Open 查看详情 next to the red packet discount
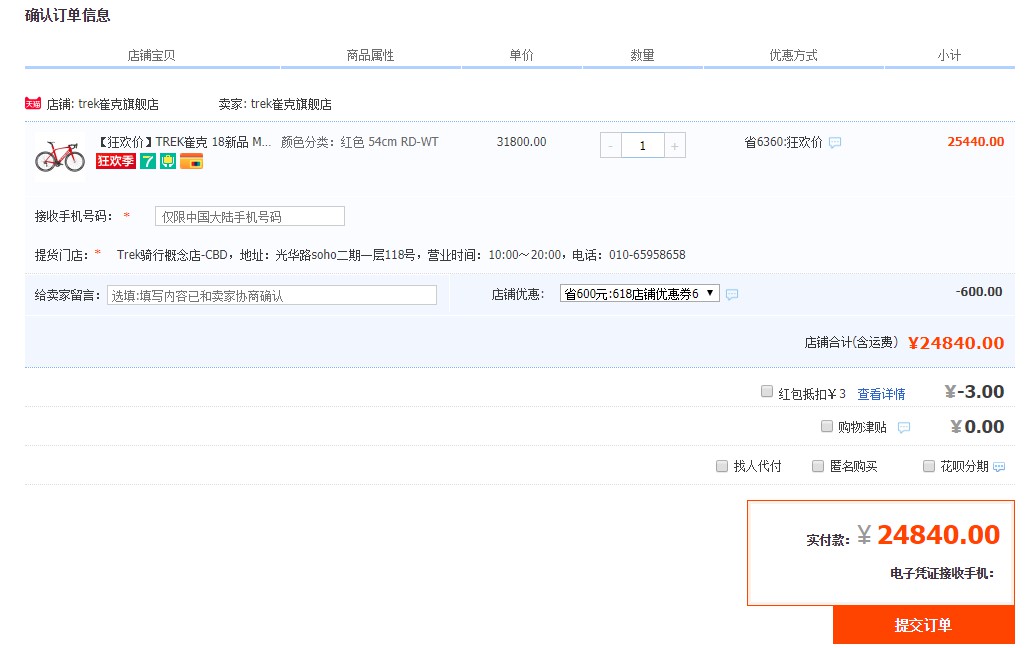 [882, 392]
